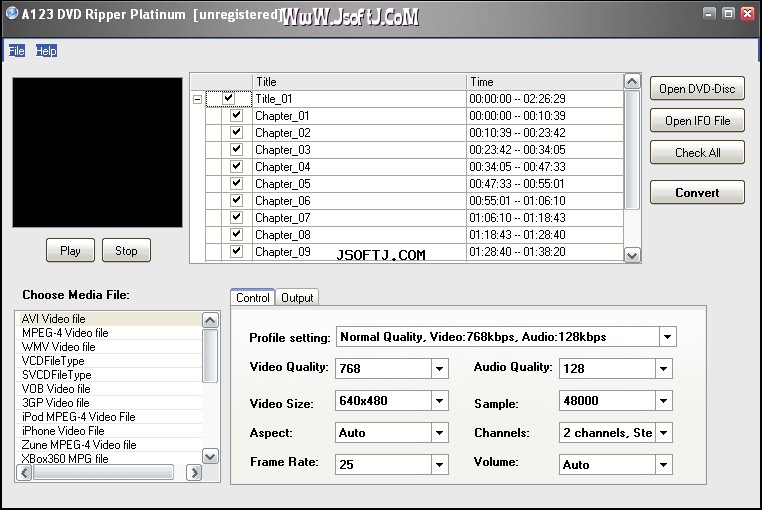Image resolution: width=762 pixels, height=510 pixels.
Task: Open the Help menu
Action: coord(46,51)
